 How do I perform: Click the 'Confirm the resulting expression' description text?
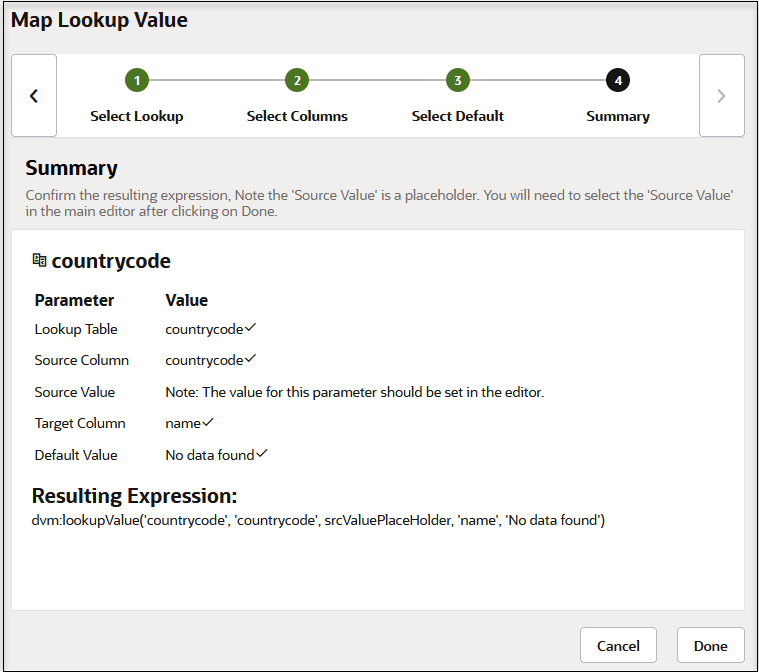[x=379, y=203]
